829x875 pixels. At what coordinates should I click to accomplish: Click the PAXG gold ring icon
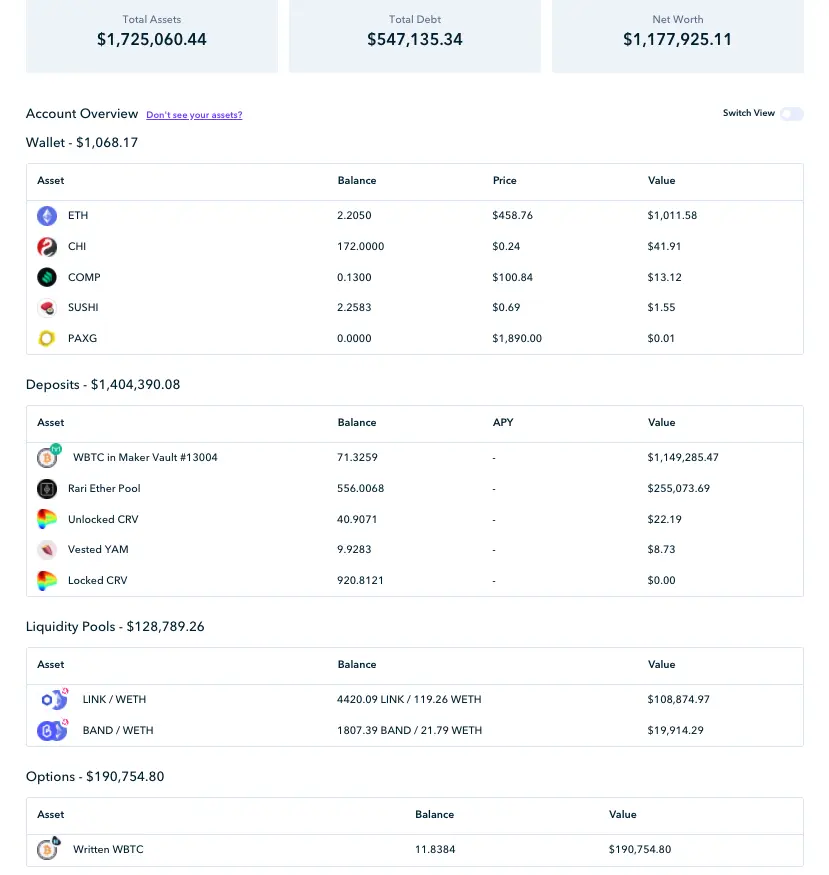pyautogui.click(x=47, y=339)
